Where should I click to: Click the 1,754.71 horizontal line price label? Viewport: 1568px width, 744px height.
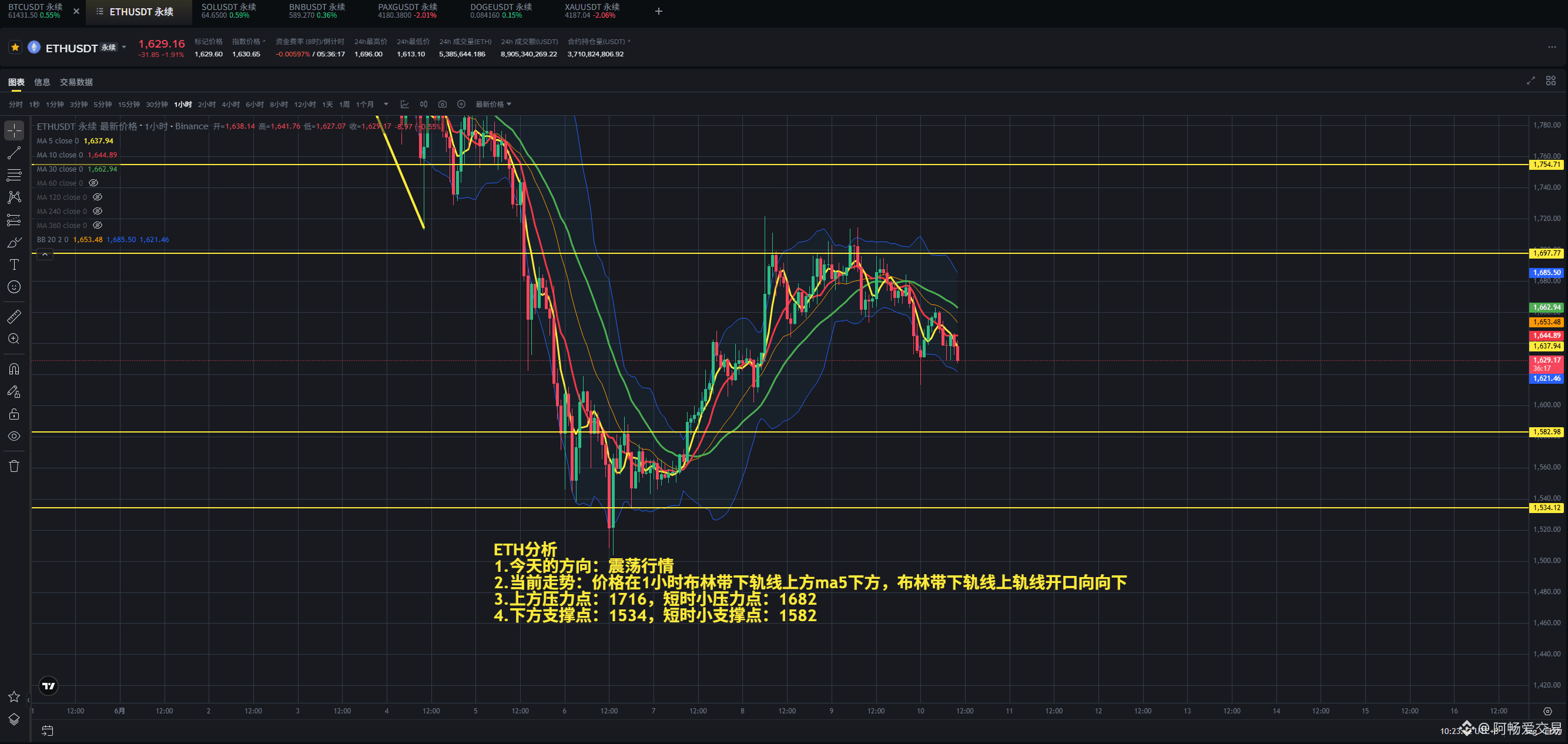coord(1546,165)
